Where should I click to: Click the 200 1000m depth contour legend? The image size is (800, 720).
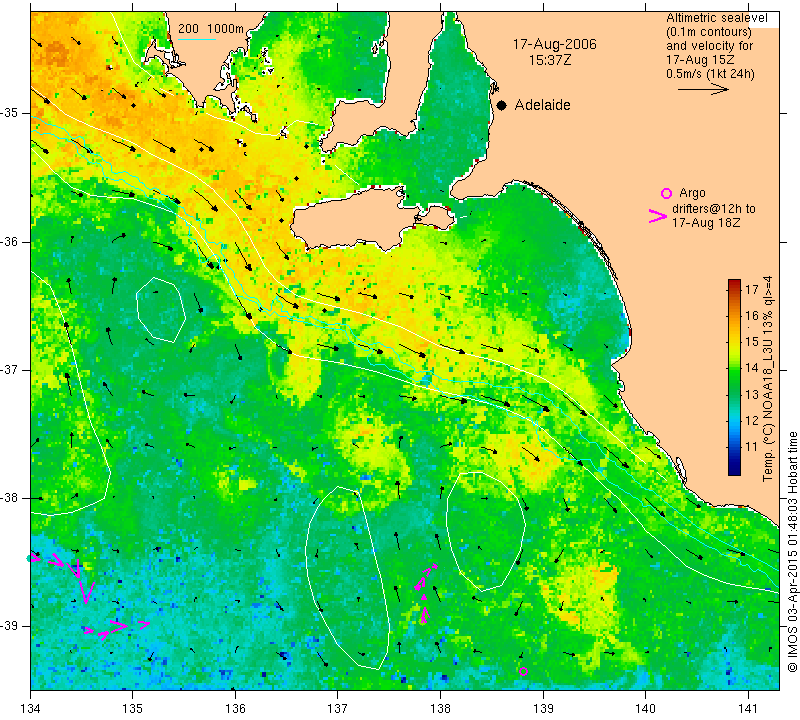[211, 29]
